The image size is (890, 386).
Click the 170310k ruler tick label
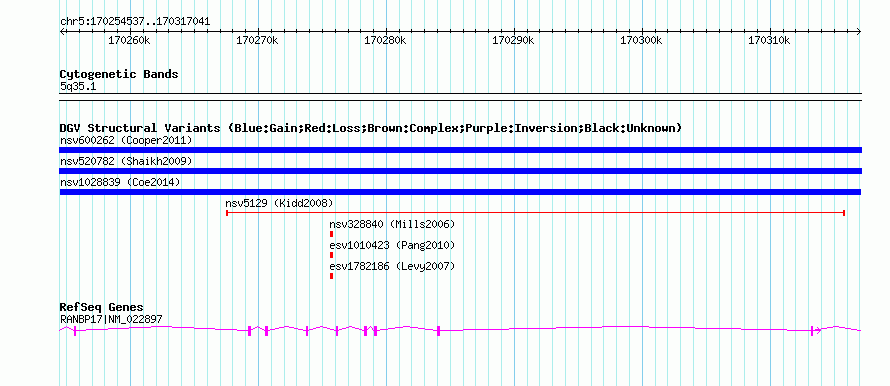click(x=770, y=41)
